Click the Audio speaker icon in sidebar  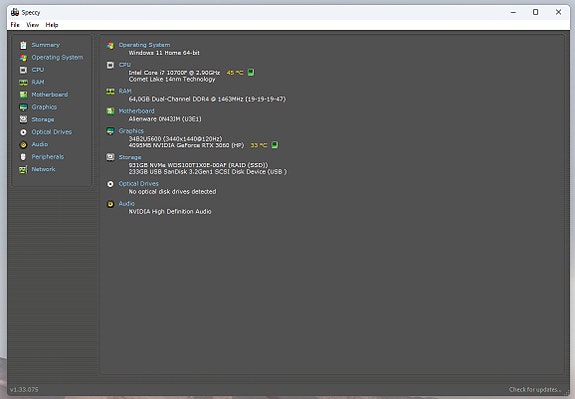pos(23,144)
